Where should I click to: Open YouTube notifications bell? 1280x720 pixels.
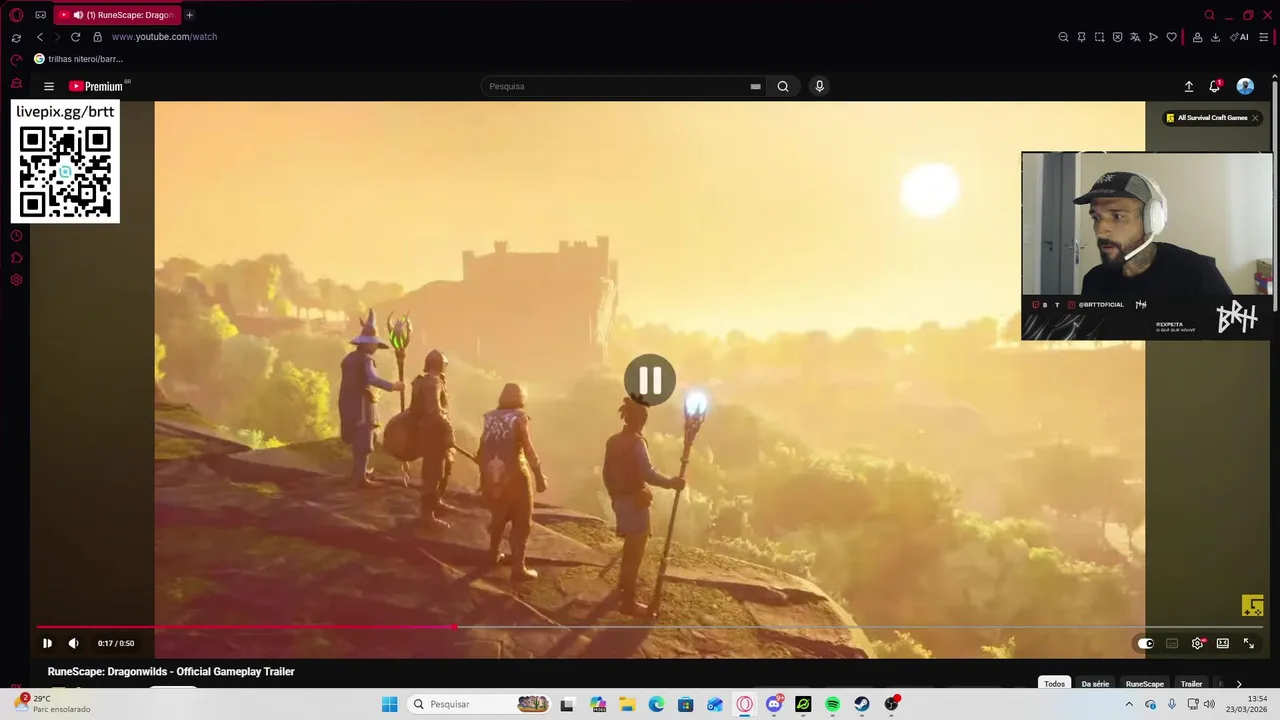[1215, 86]
